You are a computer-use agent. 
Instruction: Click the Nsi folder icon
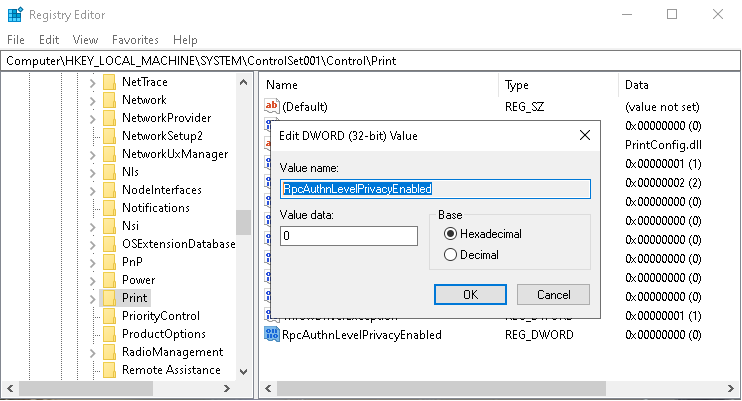109,226
